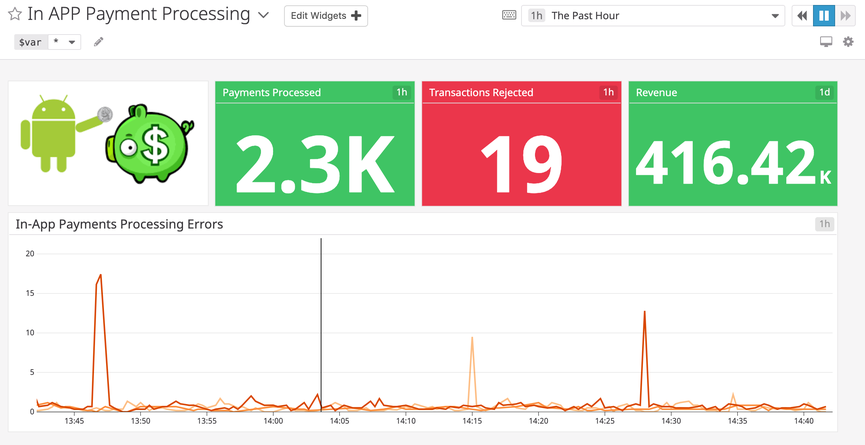Screen dimensions: 865x445
Task: Open the keyboard shortcuts icon
Action: point(509,16)
